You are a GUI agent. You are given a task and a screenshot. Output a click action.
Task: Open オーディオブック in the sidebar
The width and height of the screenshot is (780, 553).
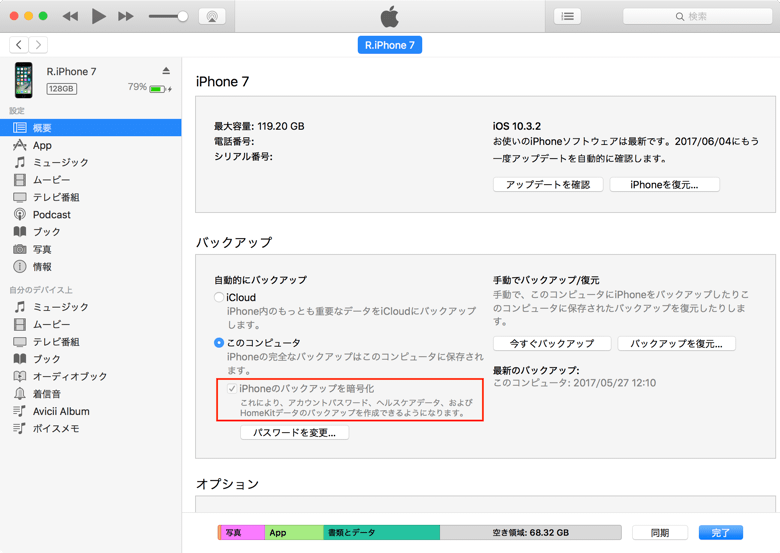point(91,376)
